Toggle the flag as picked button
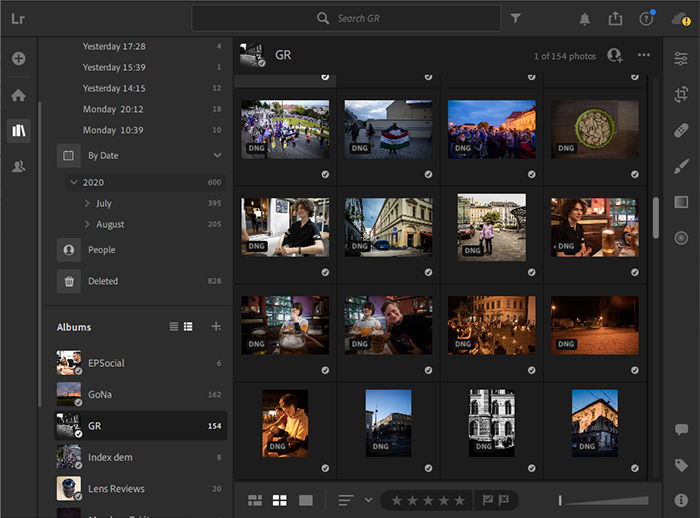This screenshot has width=700, height=518. tap(488, 500)
